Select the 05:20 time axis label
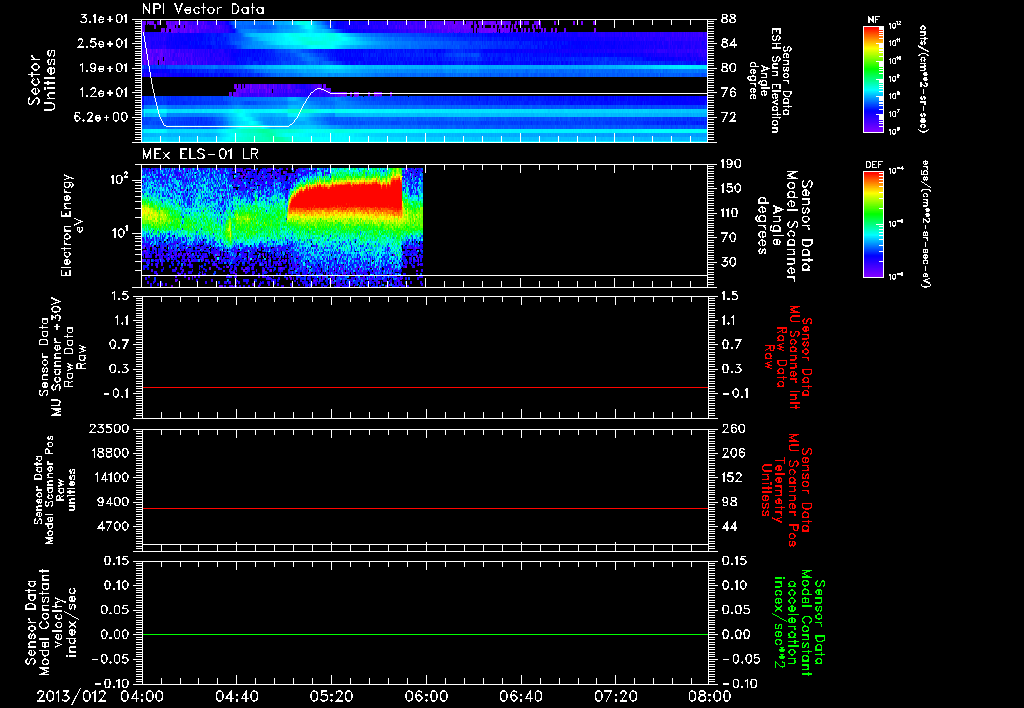This screenshot has height=708, width=1024. pyautogui.click(x=332, y=696)
